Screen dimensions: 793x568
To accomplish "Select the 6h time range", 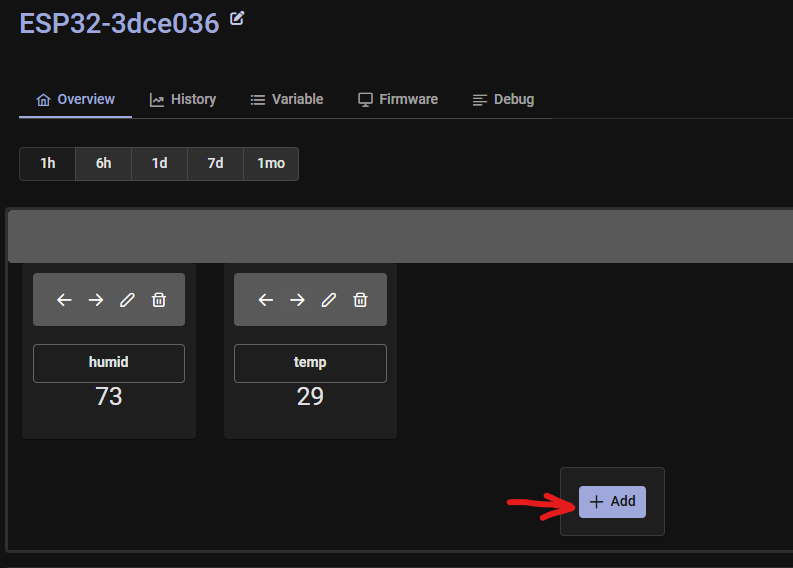I will point(104,163).
